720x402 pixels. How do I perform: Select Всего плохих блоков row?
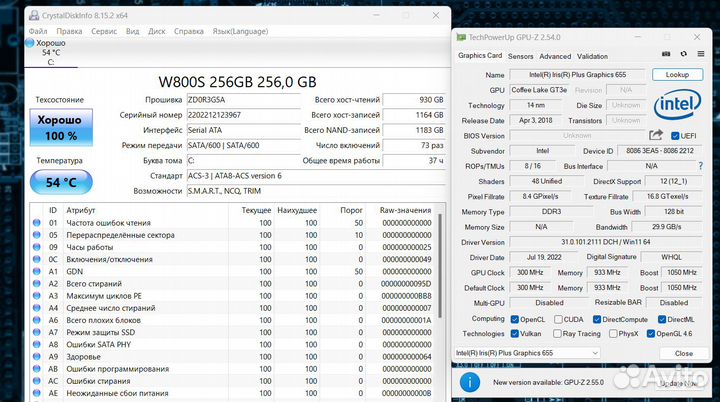[x=232, y=320]
